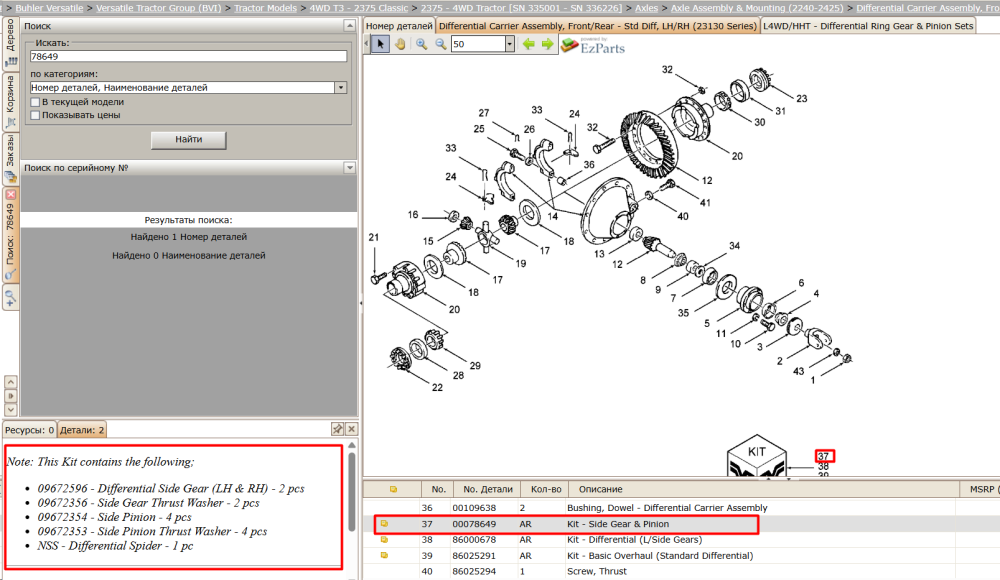Zoom out of the parts diagram
Screen dimensions: 1000x580
(x=441, y=44)
